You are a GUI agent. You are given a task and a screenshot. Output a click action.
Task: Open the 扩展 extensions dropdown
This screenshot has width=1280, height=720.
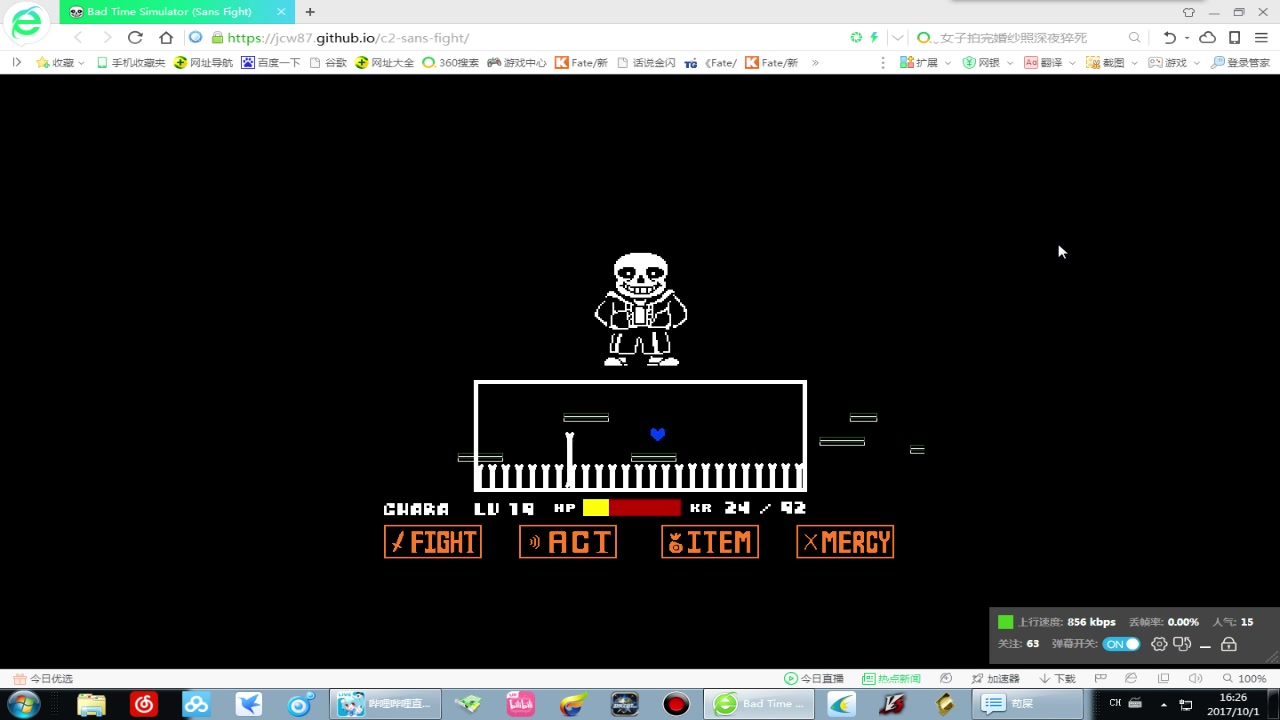[x=926, y=62]
